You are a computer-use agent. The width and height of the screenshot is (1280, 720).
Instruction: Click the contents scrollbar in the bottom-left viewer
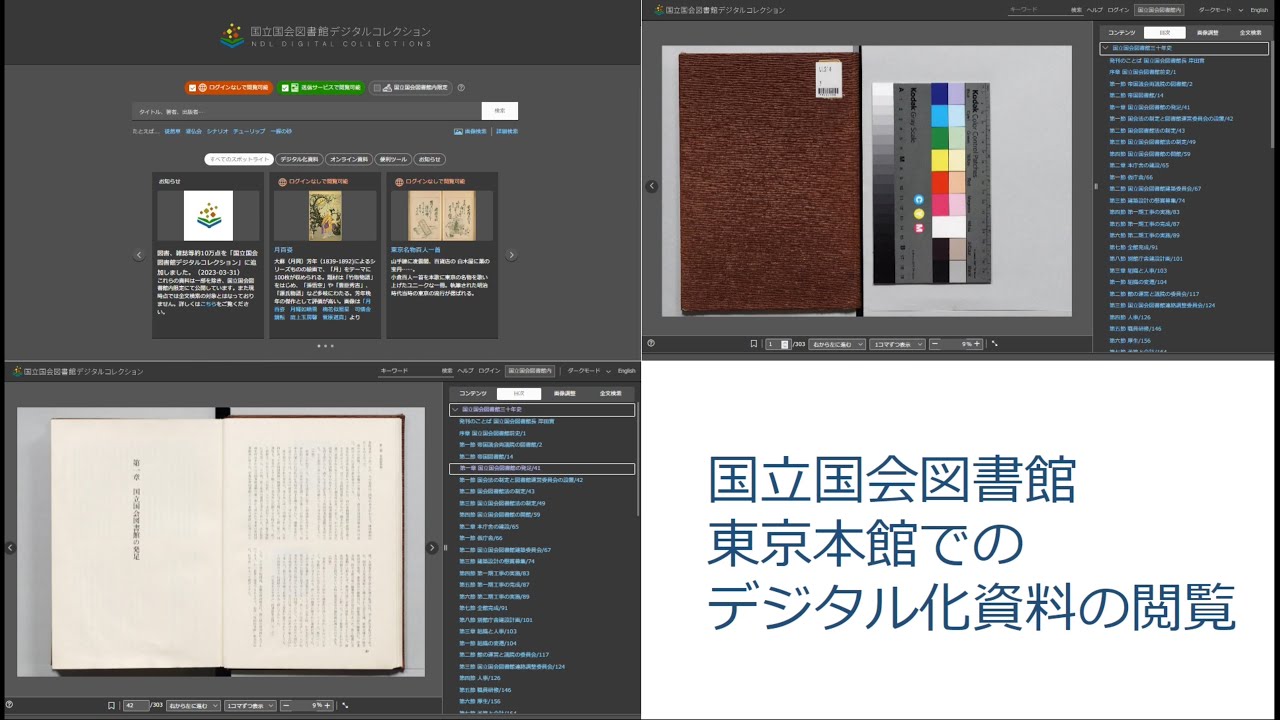coord(637,460)
